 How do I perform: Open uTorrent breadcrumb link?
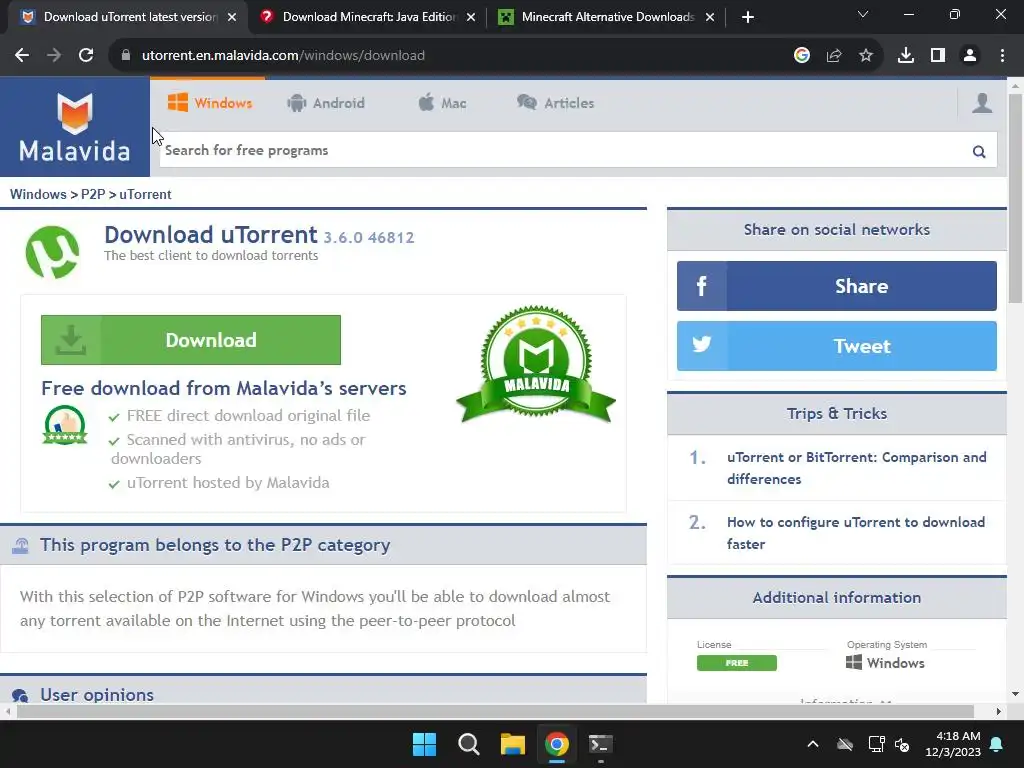pyautogui.click(x=145, y=194)
